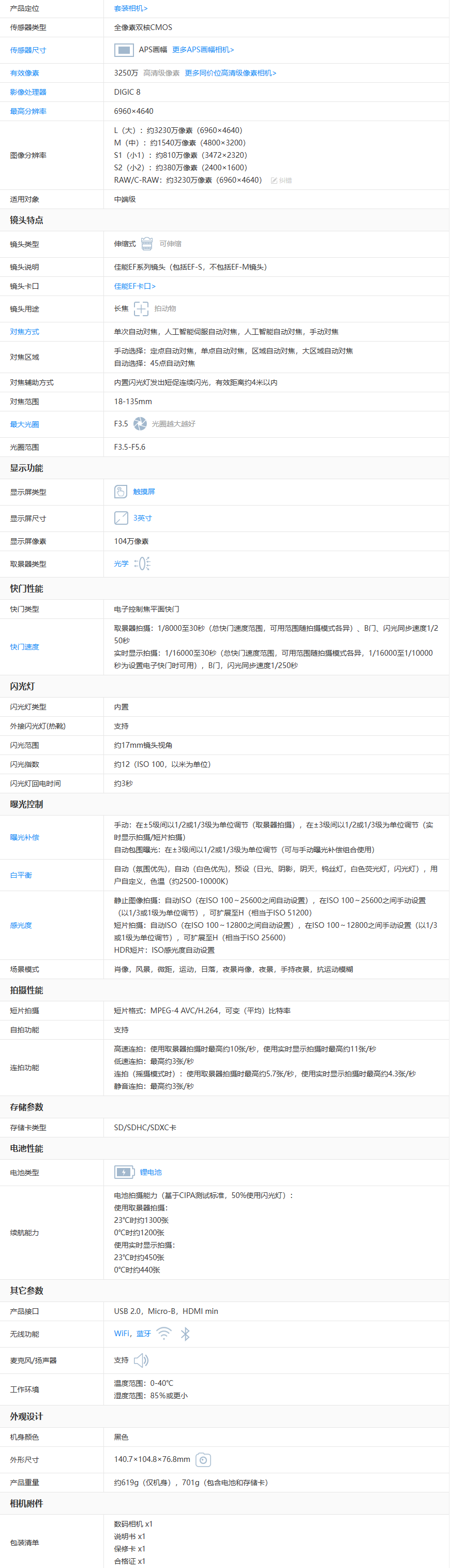Viewport: 450px width, 1568px height.
Task: Click the aperture blades icon beside F3.5
Action: click(140, 424)
